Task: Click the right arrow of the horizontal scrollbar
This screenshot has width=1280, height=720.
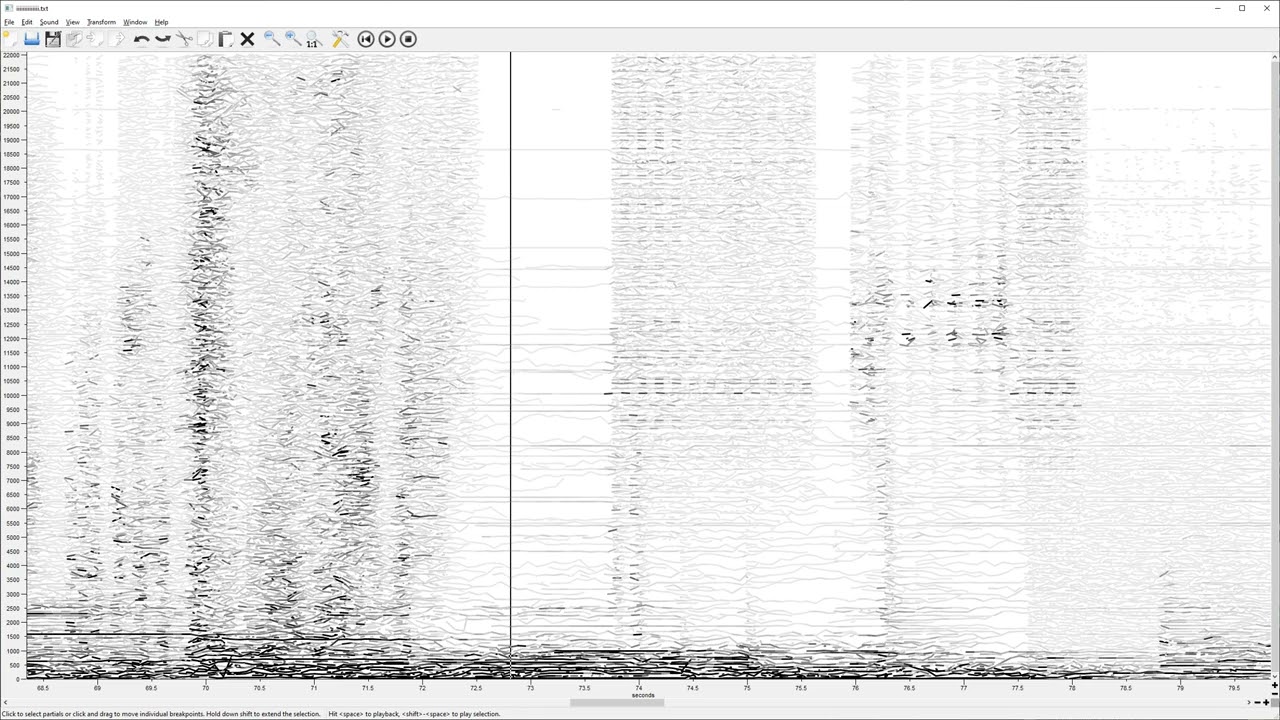Action: coord(1249,702)
